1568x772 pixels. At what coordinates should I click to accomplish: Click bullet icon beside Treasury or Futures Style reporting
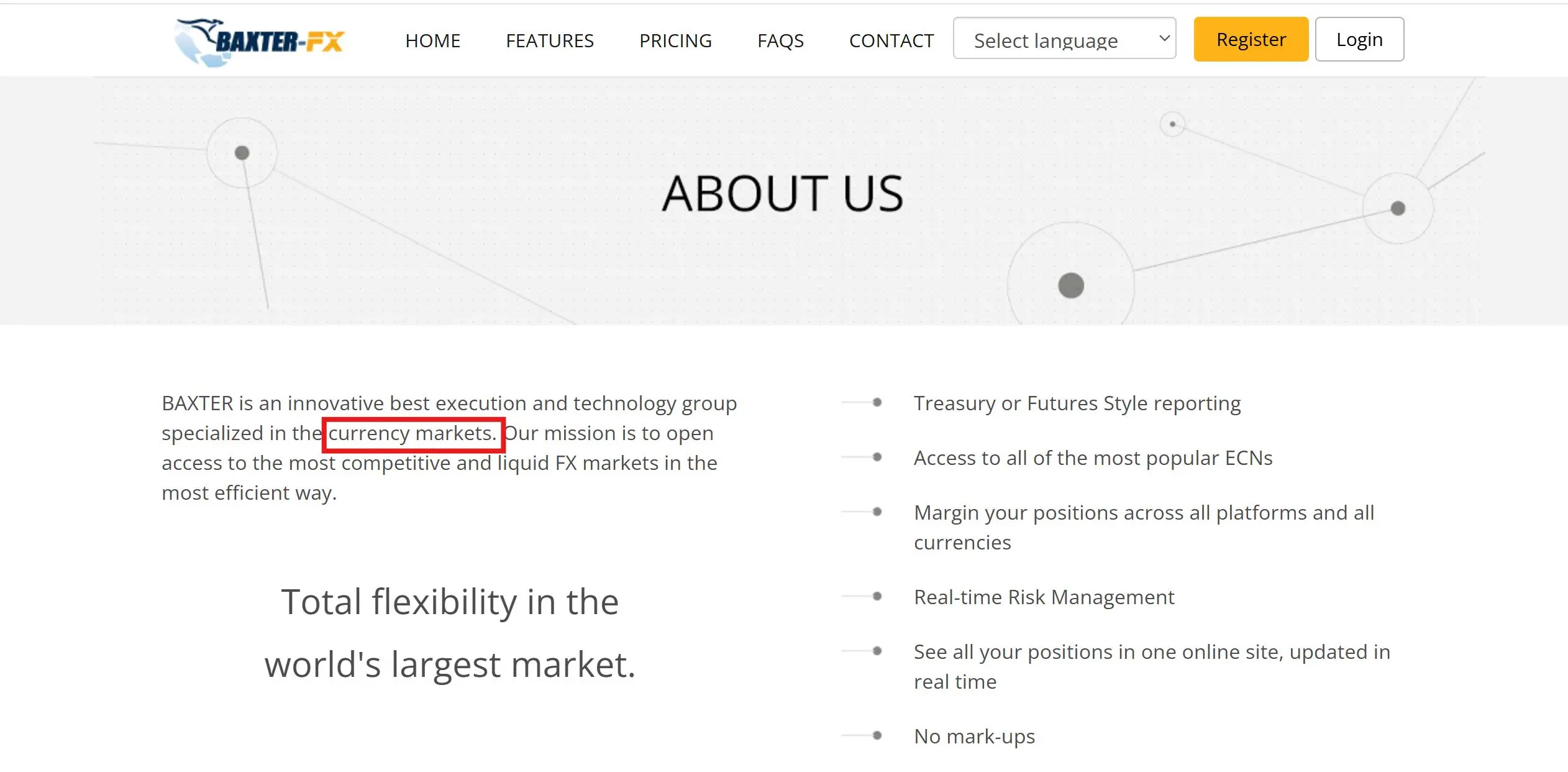coord(877,402)
